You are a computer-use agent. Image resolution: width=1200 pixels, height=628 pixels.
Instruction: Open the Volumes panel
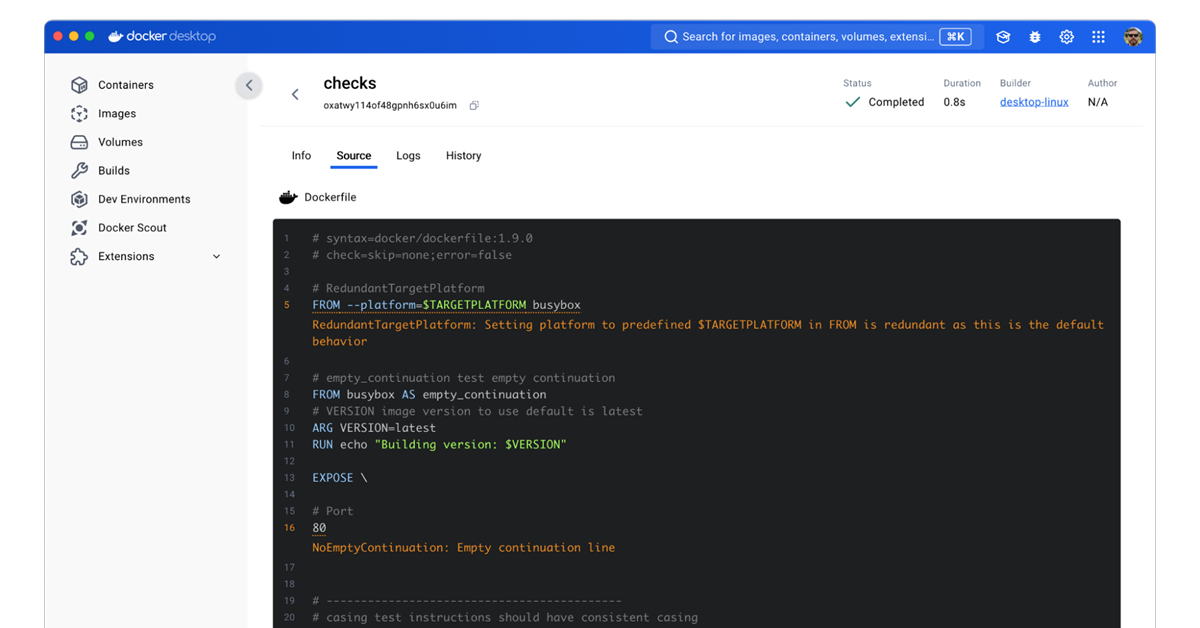122,142
